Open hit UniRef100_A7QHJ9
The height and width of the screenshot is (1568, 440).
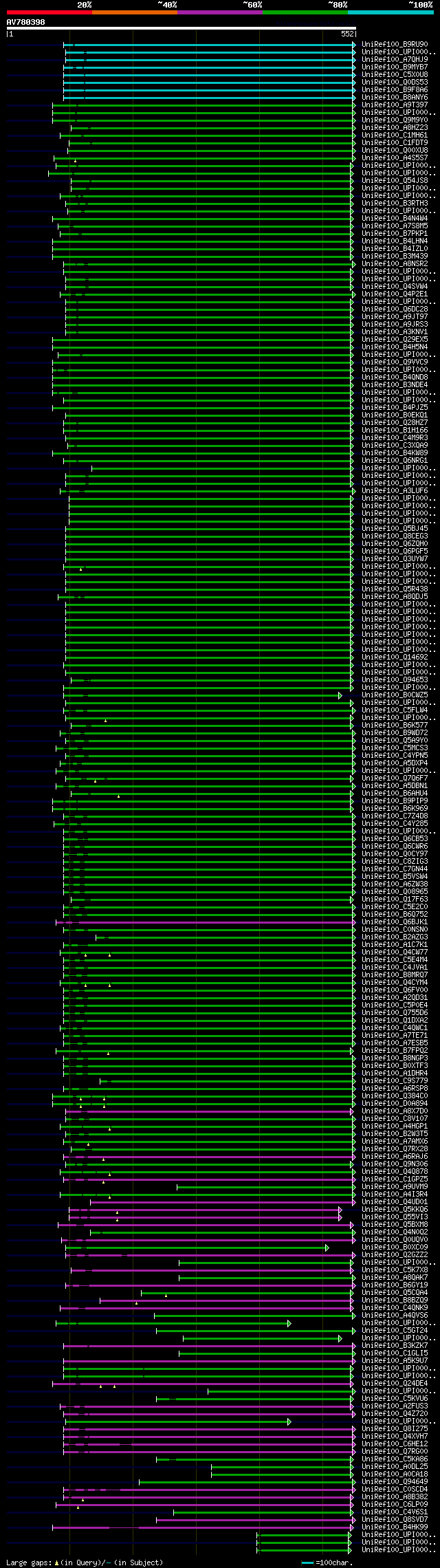pyautogui.click(x=395, y=60)
